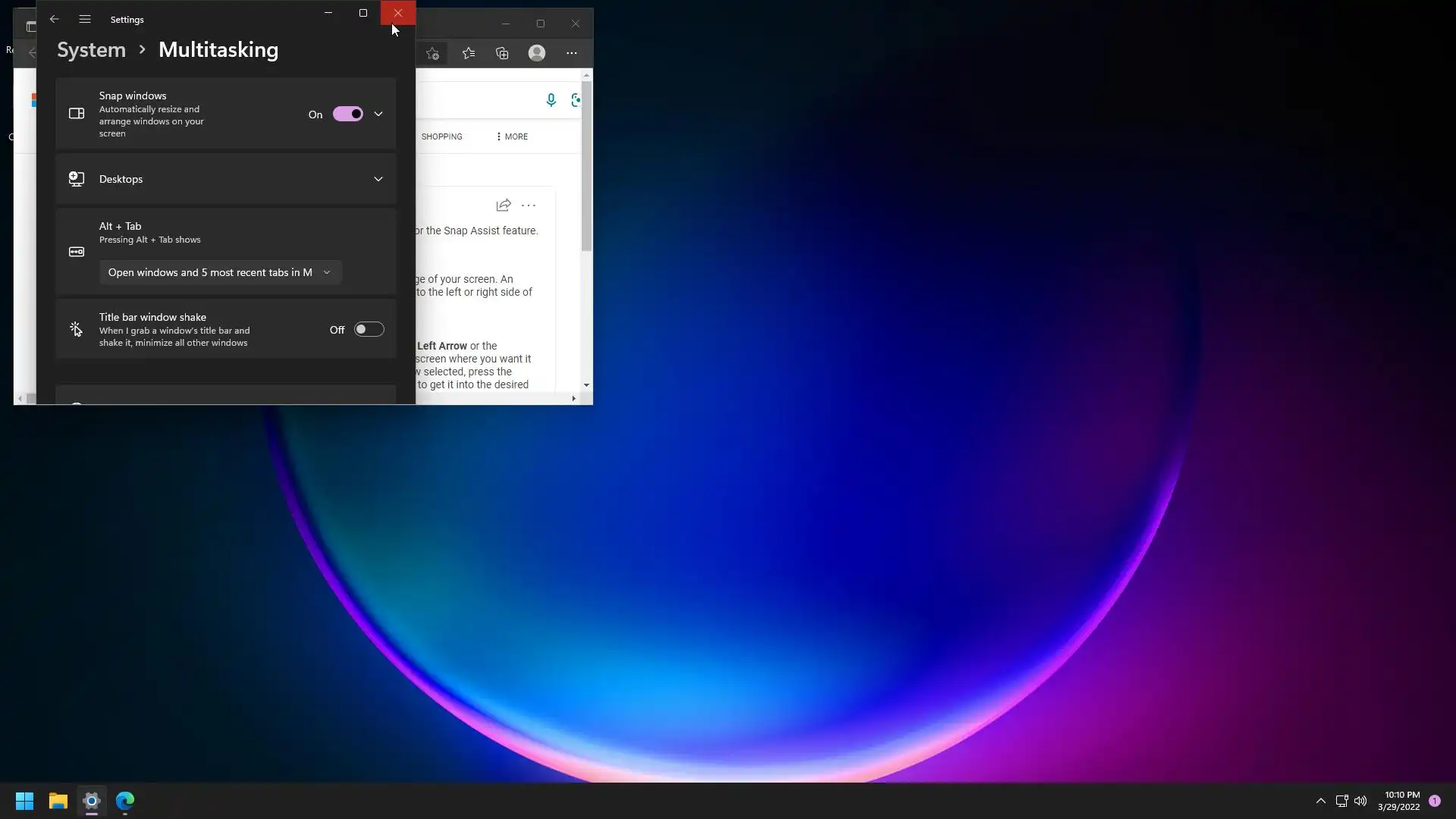Click the Settings back arrow

click(x=54, y=19)
